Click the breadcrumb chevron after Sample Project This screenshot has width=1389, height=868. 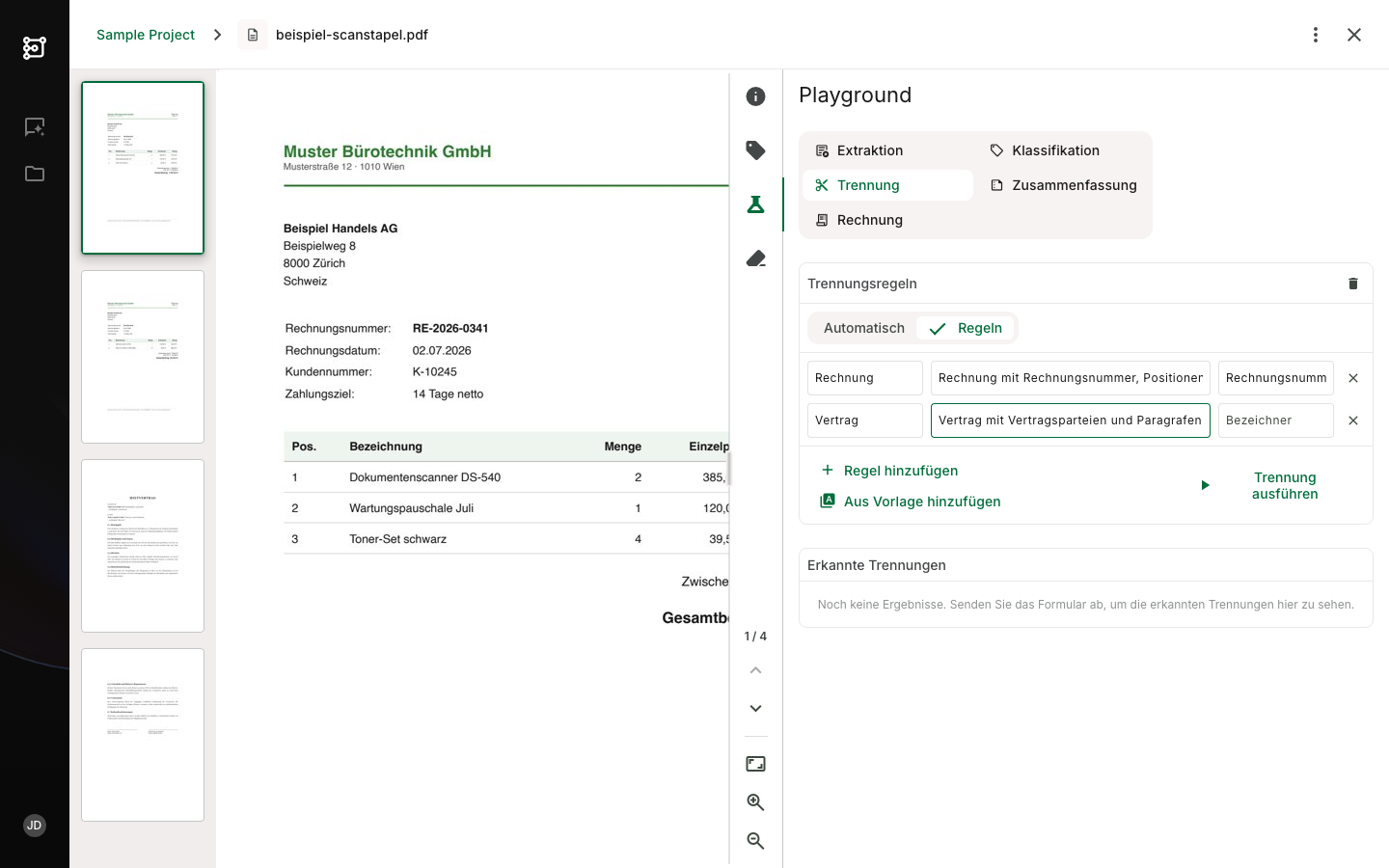[x=218, y=35]
